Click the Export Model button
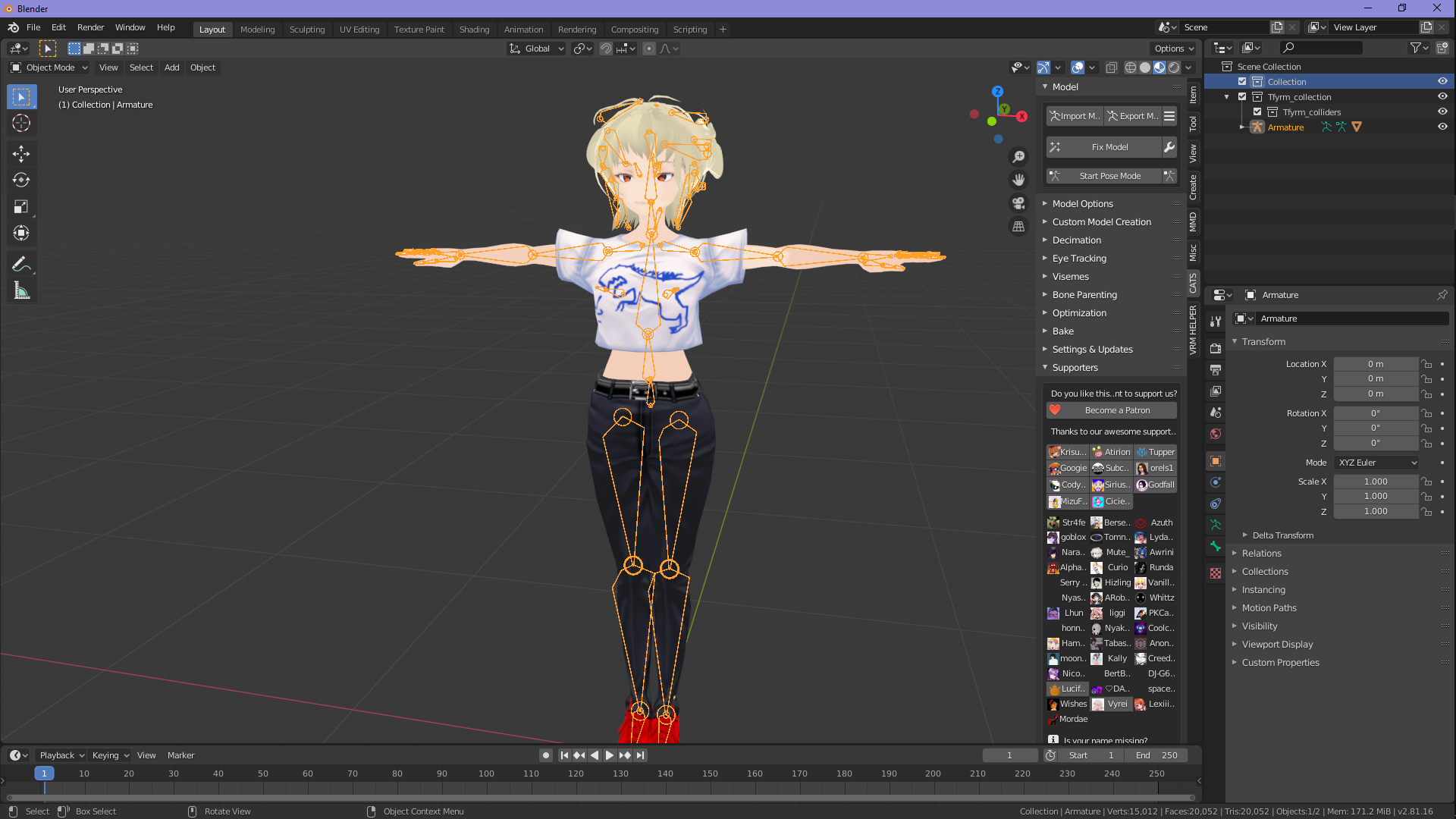 [1133, 116]
